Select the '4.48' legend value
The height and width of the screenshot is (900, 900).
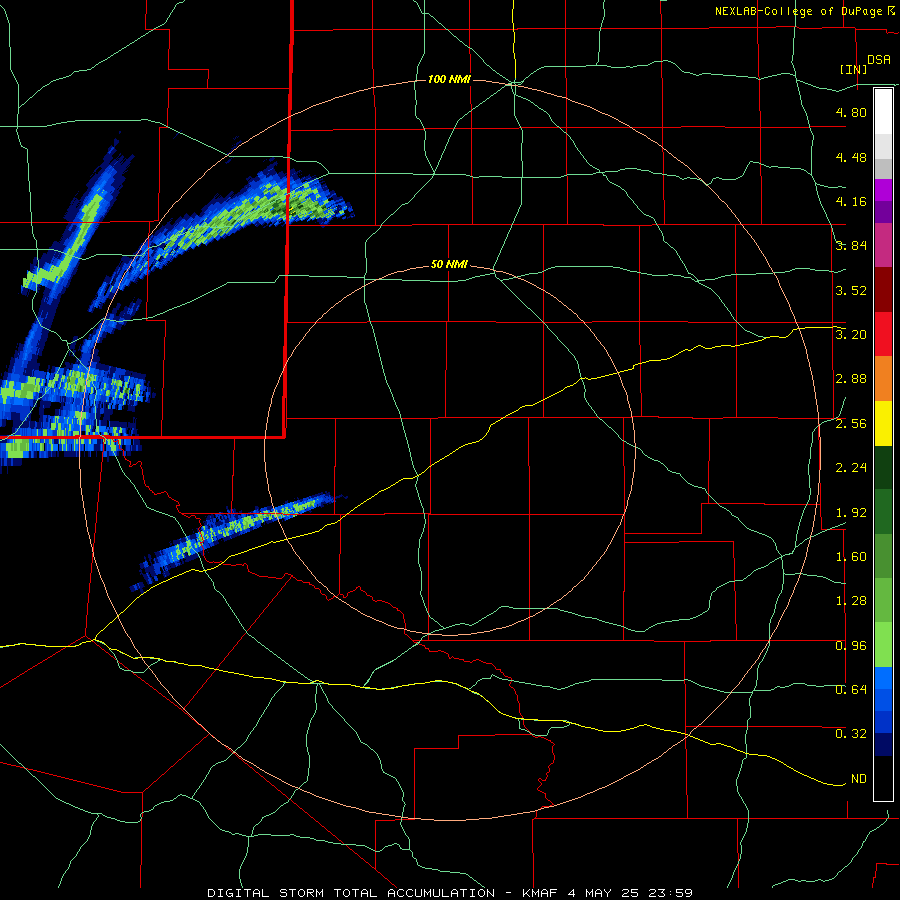(851, 157)
